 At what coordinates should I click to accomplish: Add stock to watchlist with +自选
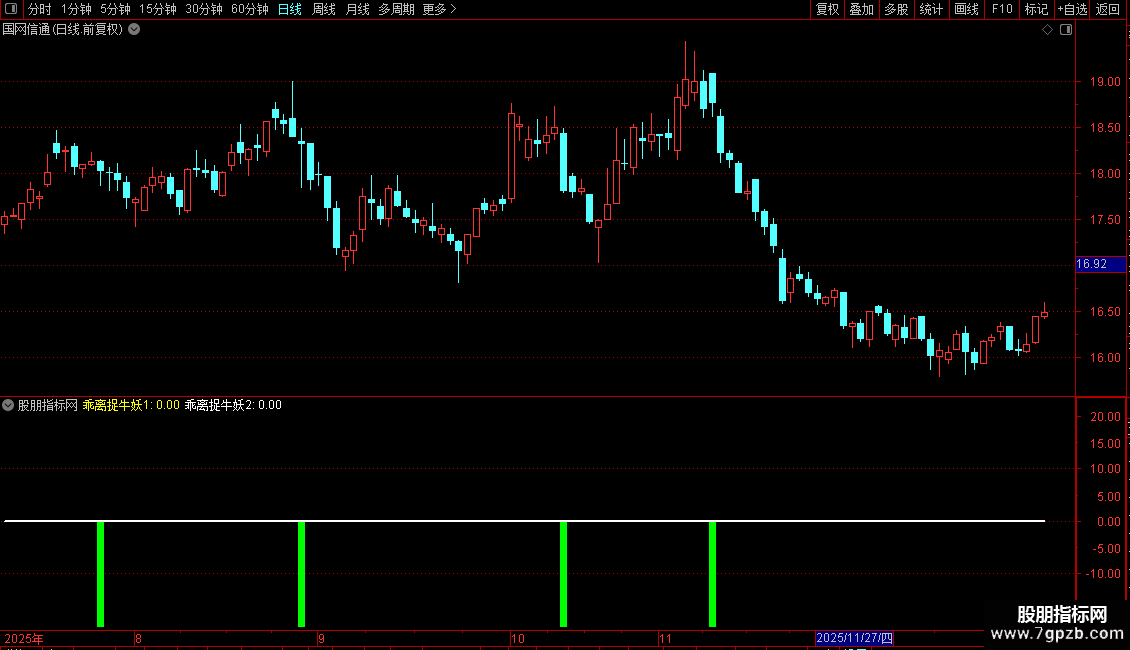(1072, 9)
